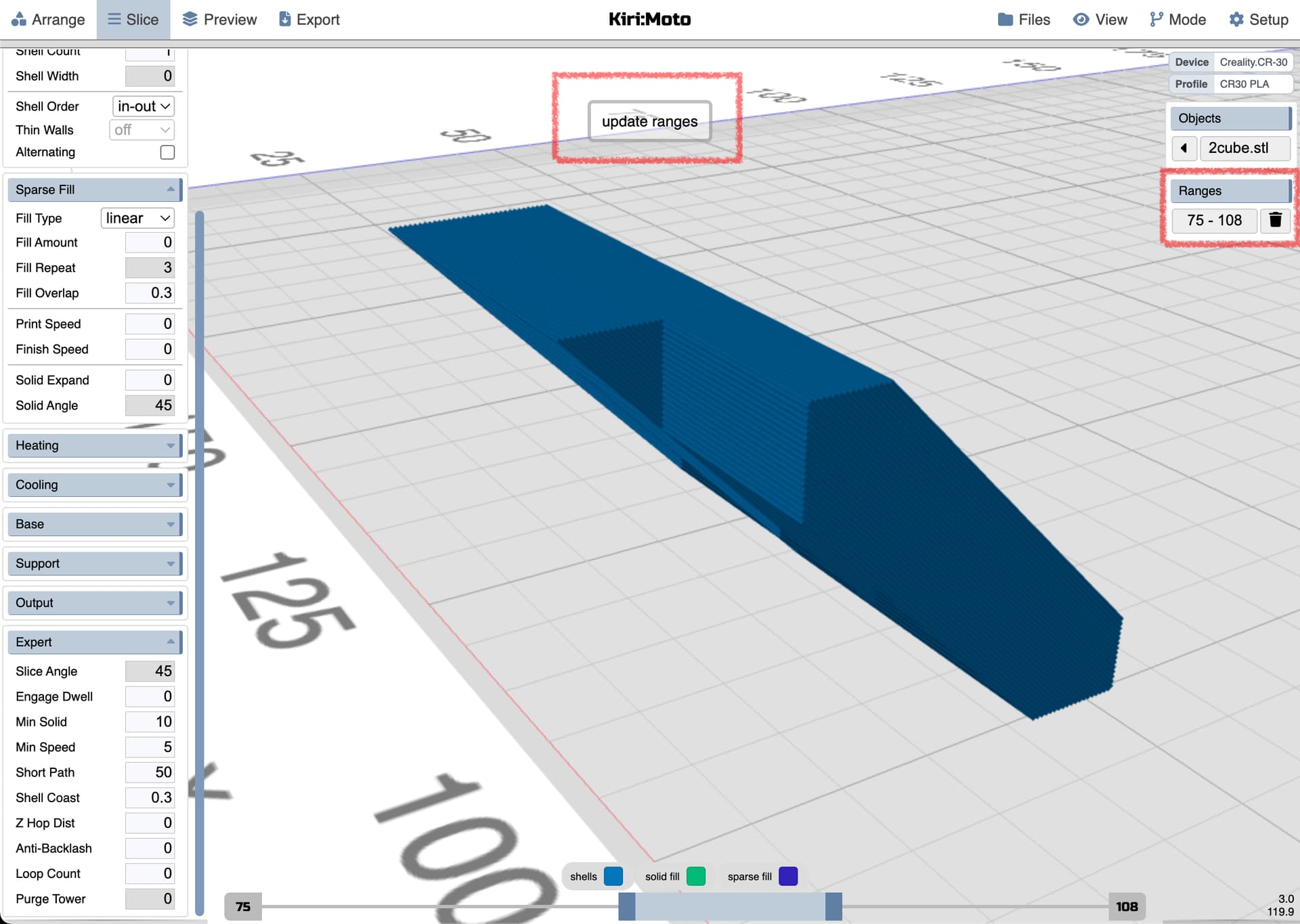The width and height of the screenshot is (1300, 924).
Task: Collapse the Expert section
Action: pyautogui.click(x=95, y=642)
